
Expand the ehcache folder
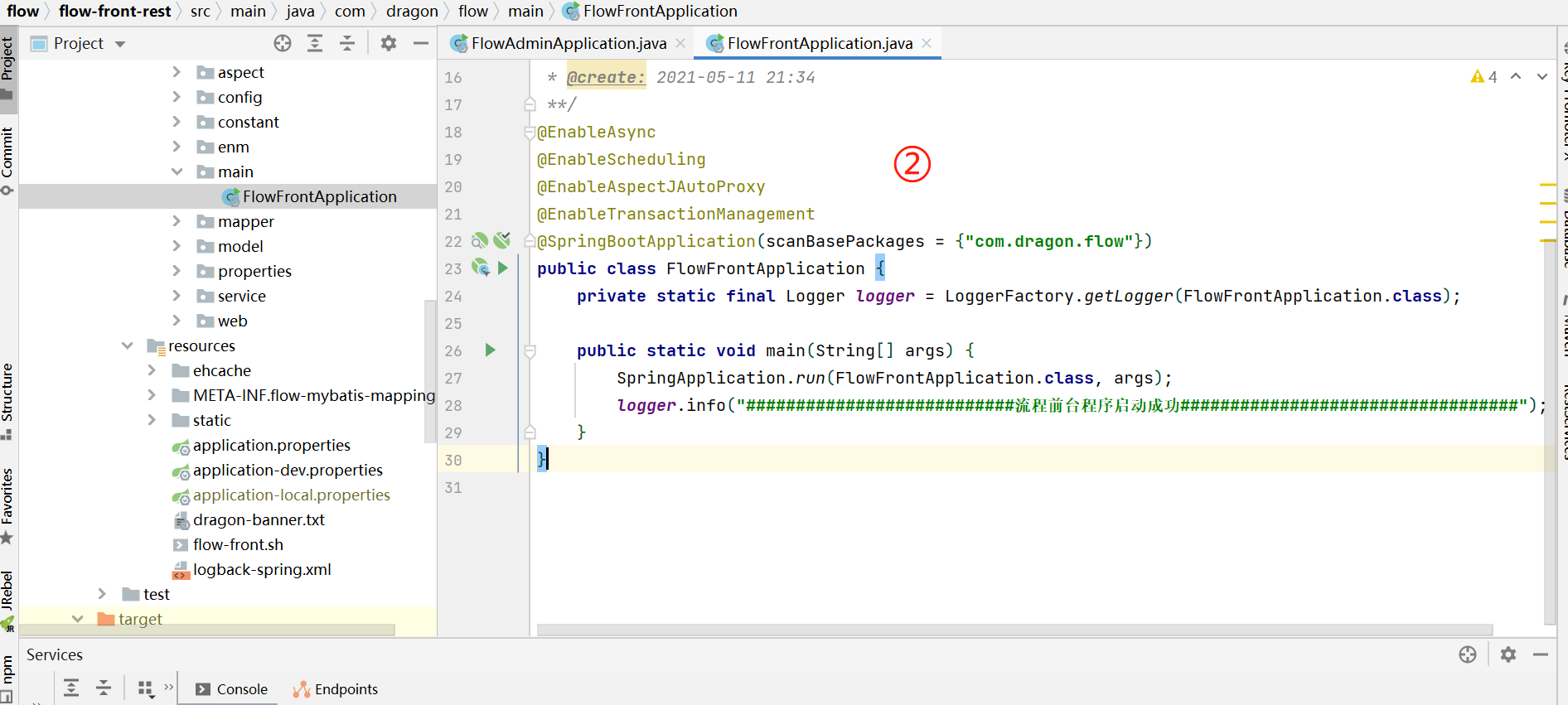(x=152, y=370)
